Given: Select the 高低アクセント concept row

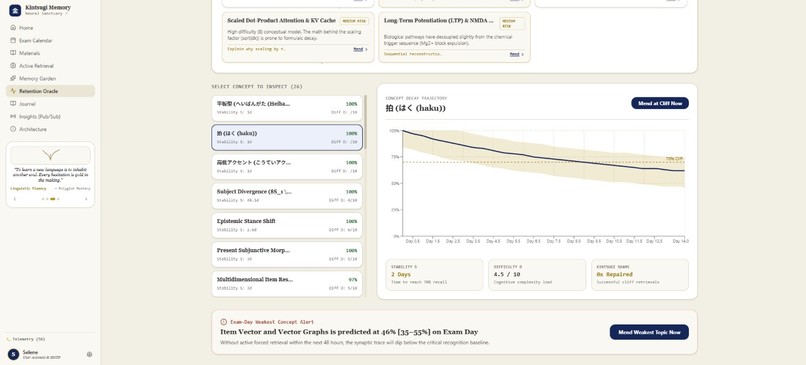Looking at the screenshot, I should pos(287,167).
